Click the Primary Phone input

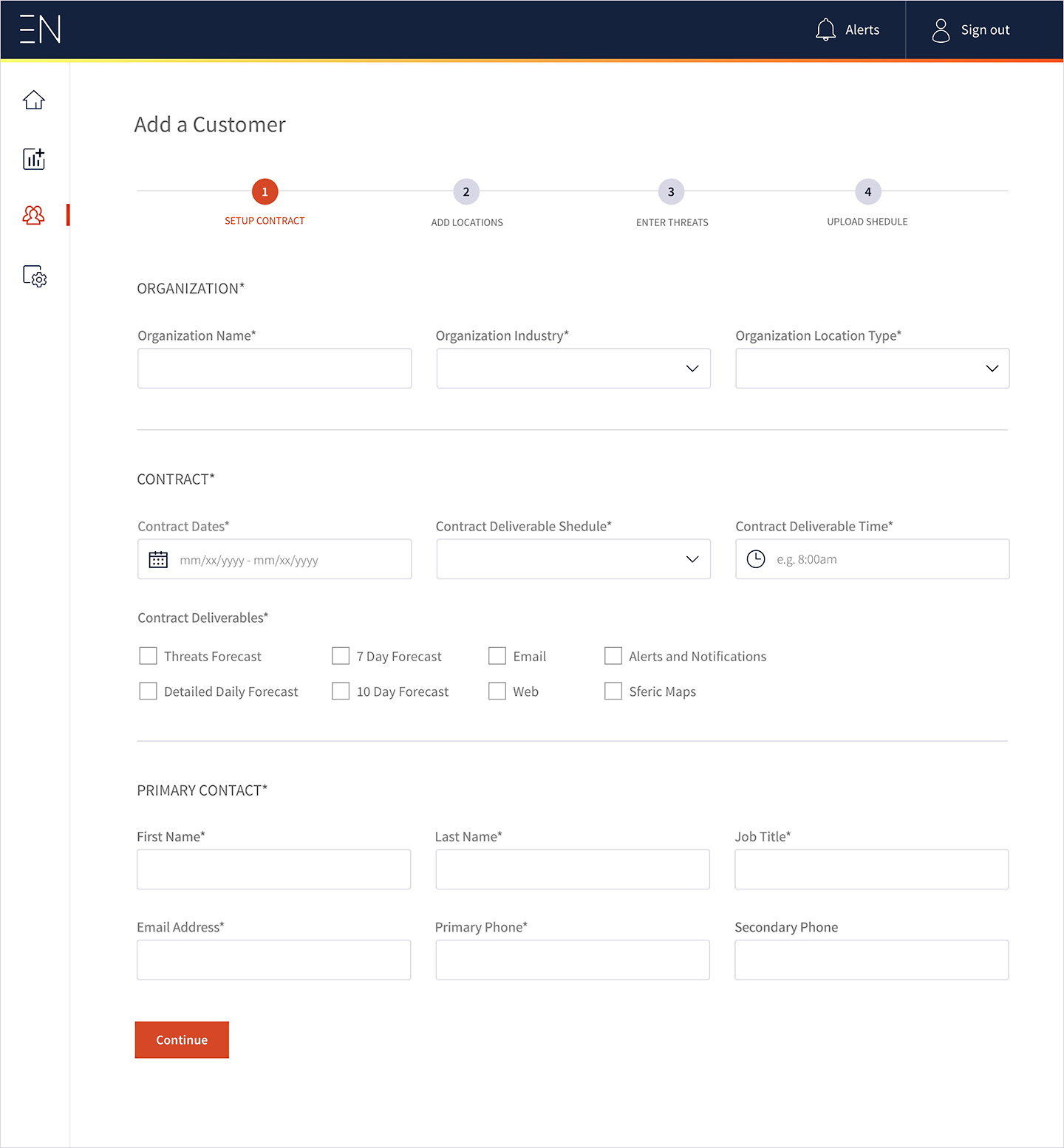pyautogui.click(x=573, y=960)
